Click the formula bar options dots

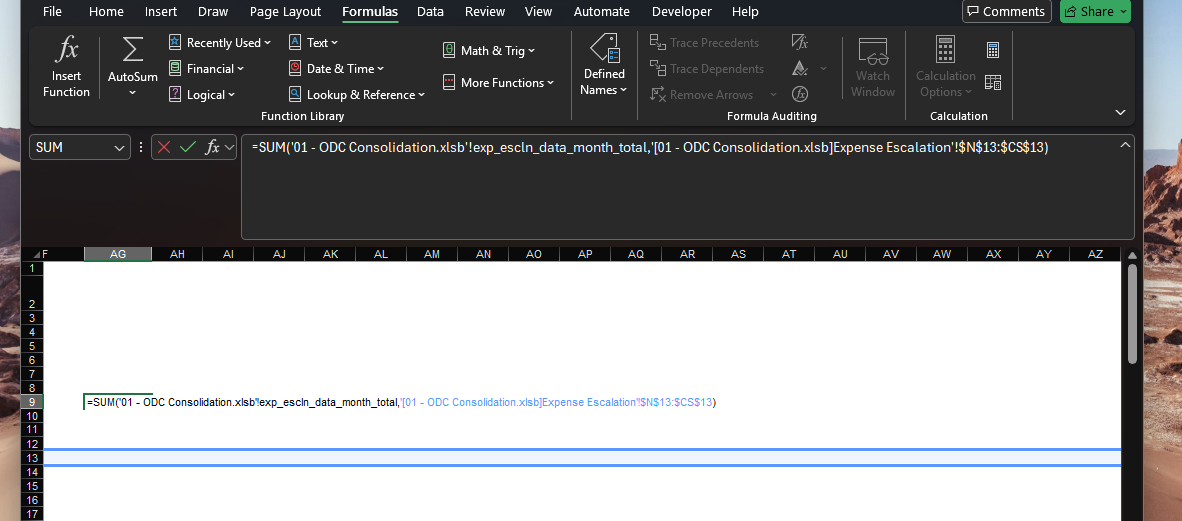tap(140, 148)
